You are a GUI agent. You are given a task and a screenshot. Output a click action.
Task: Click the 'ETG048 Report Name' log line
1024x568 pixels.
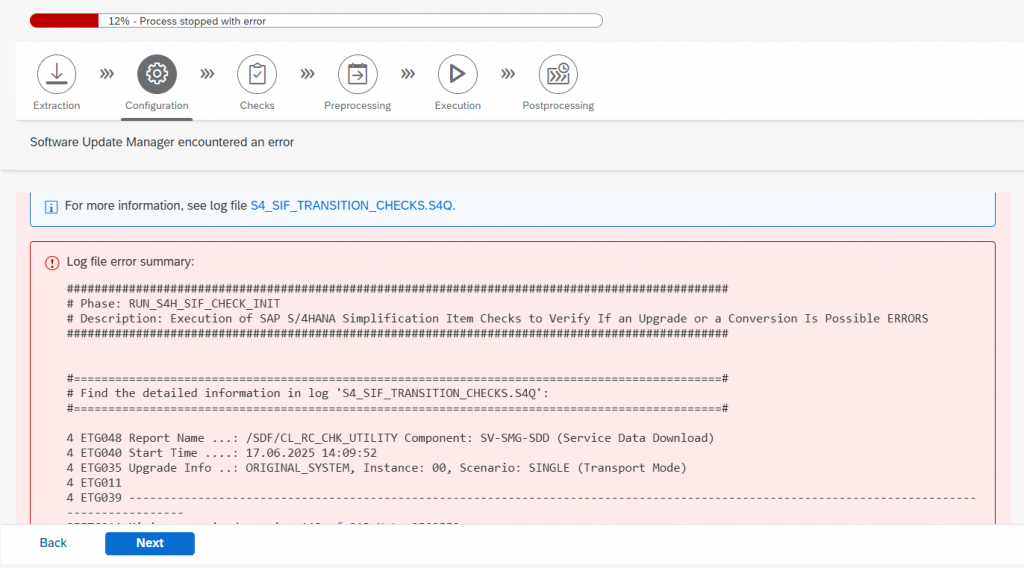[391, 438]
